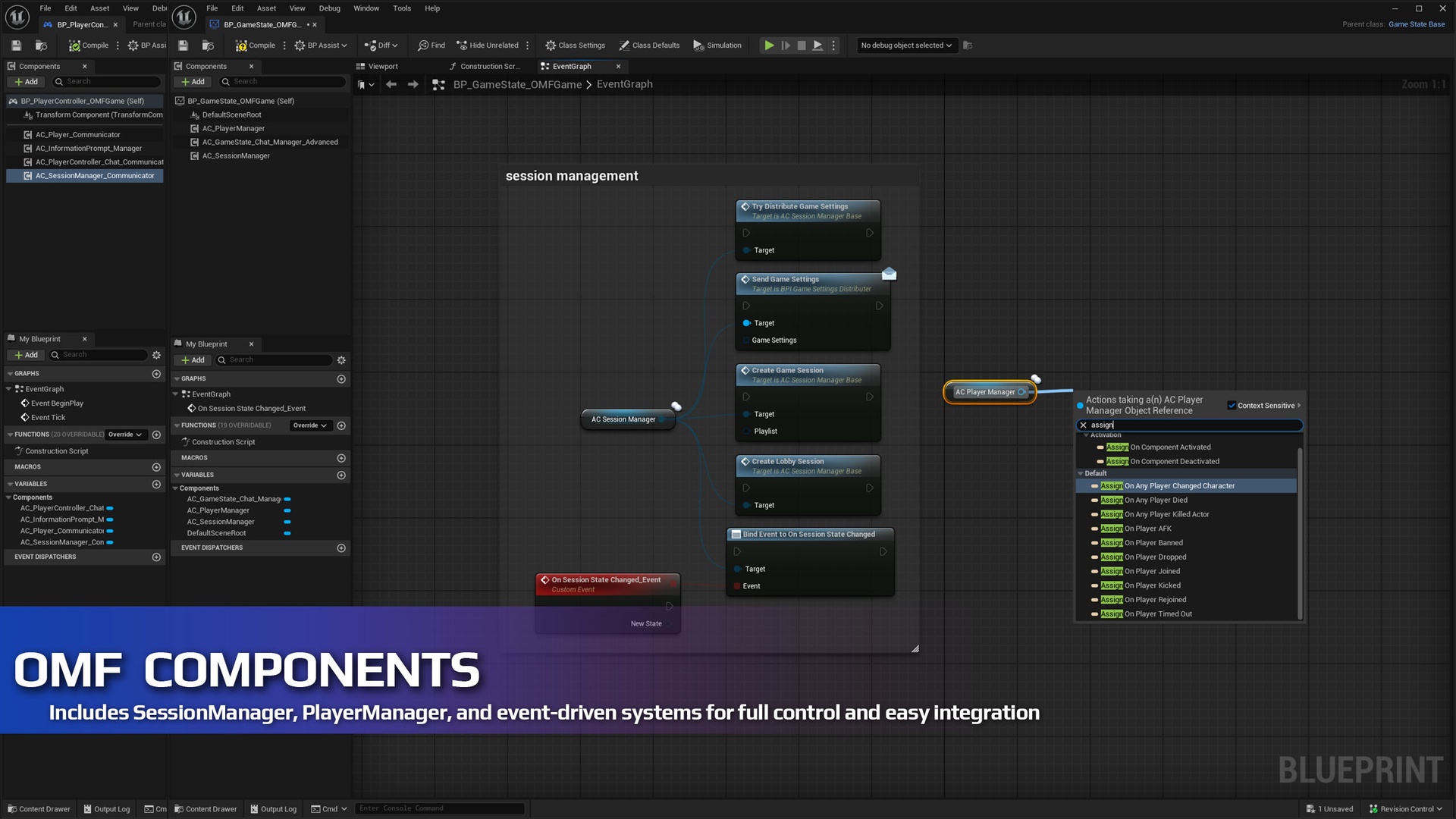Viewport: 1456px width, 819px height.
Task: Choose Assign On Component Activated
Action: tap(1186, 447)
